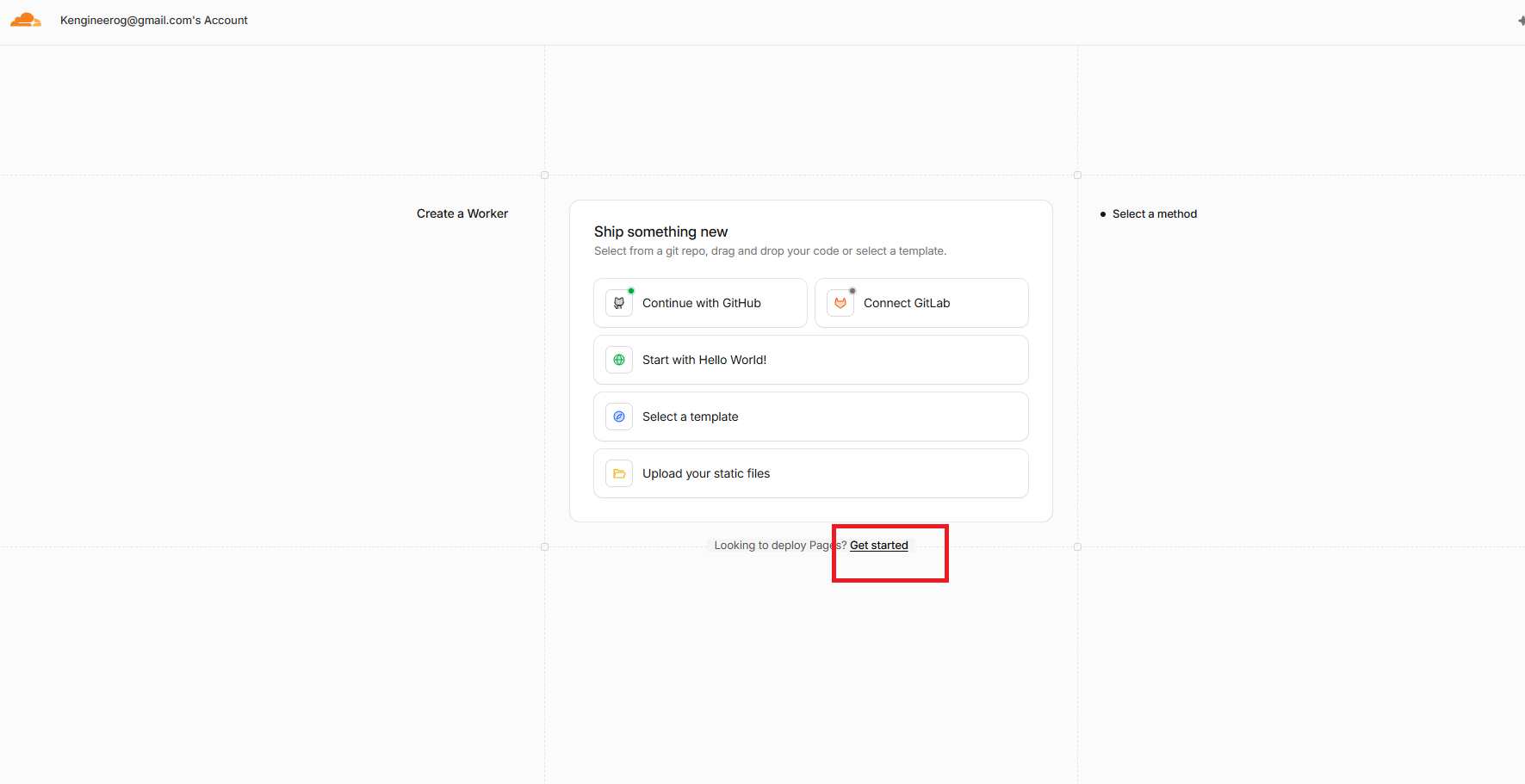Click the orange GitLab fox icon
This screenshot has height=784, width=1525.
click(x=840, y=303)
